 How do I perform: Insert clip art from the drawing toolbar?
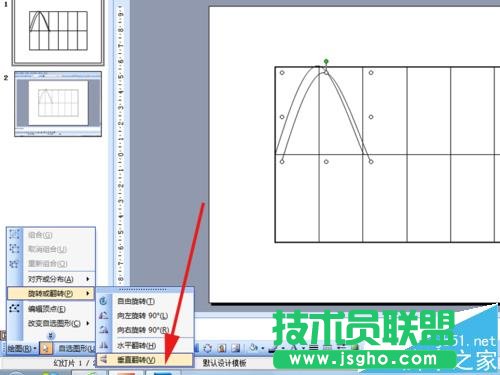(222, 348)
